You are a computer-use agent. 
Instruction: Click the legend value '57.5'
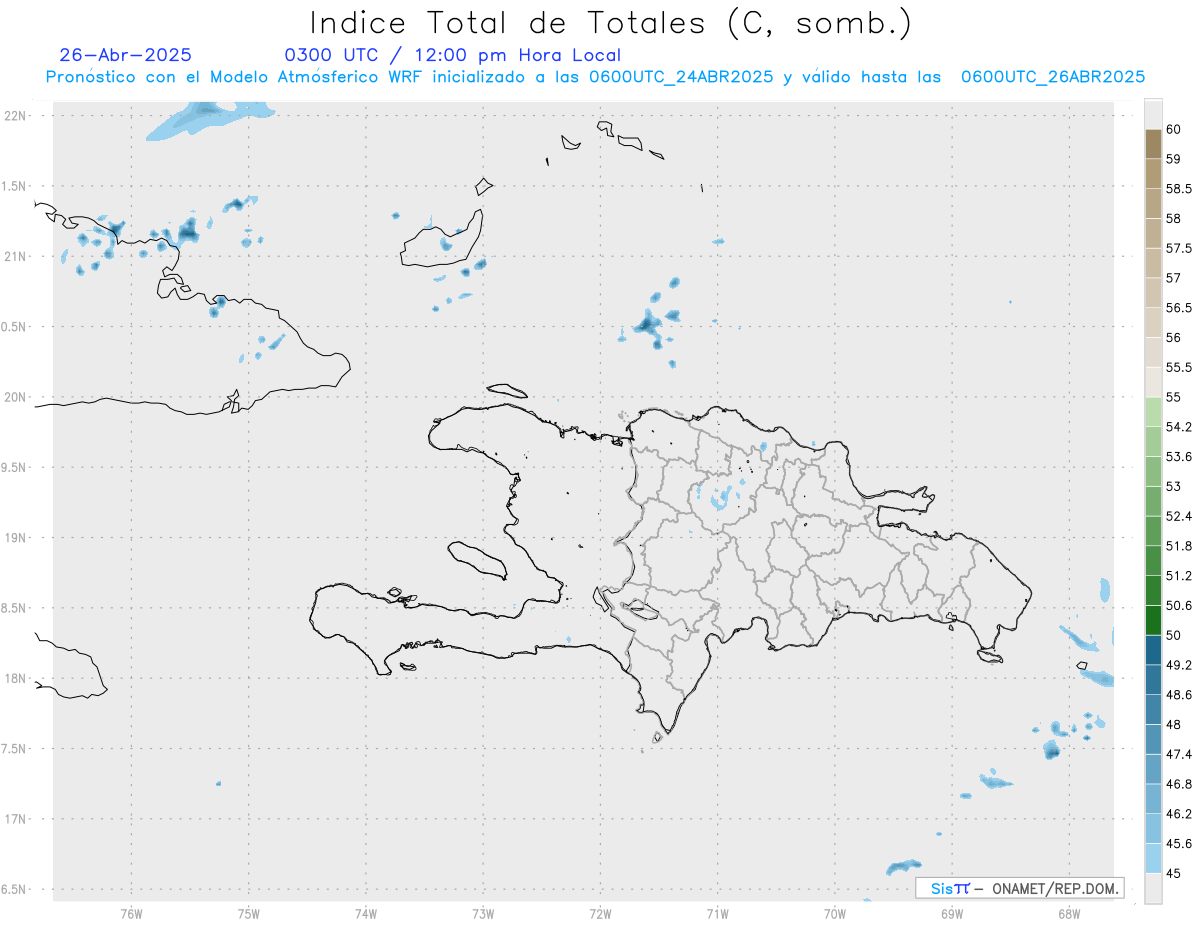[1178, 248]
